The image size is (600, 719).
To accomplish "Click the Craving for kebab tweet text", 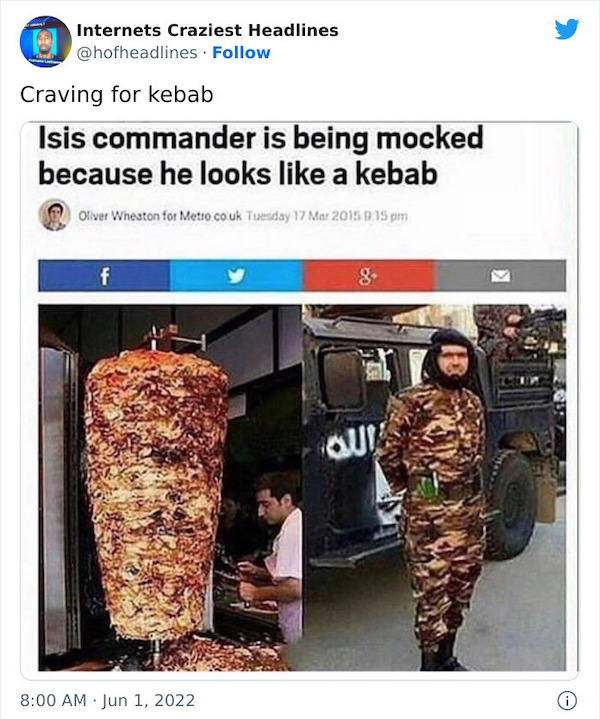I will [x=117, y=95].
